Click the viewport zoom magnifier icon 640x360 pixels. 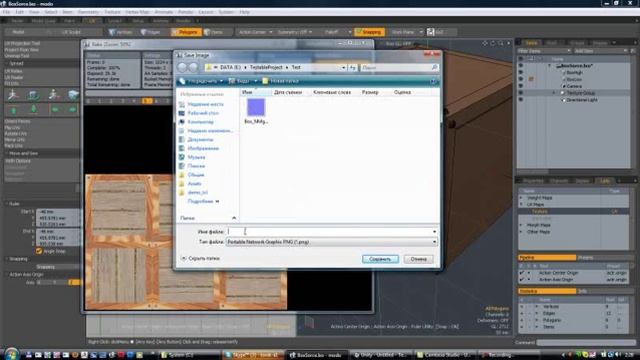[x=500, y=43]
